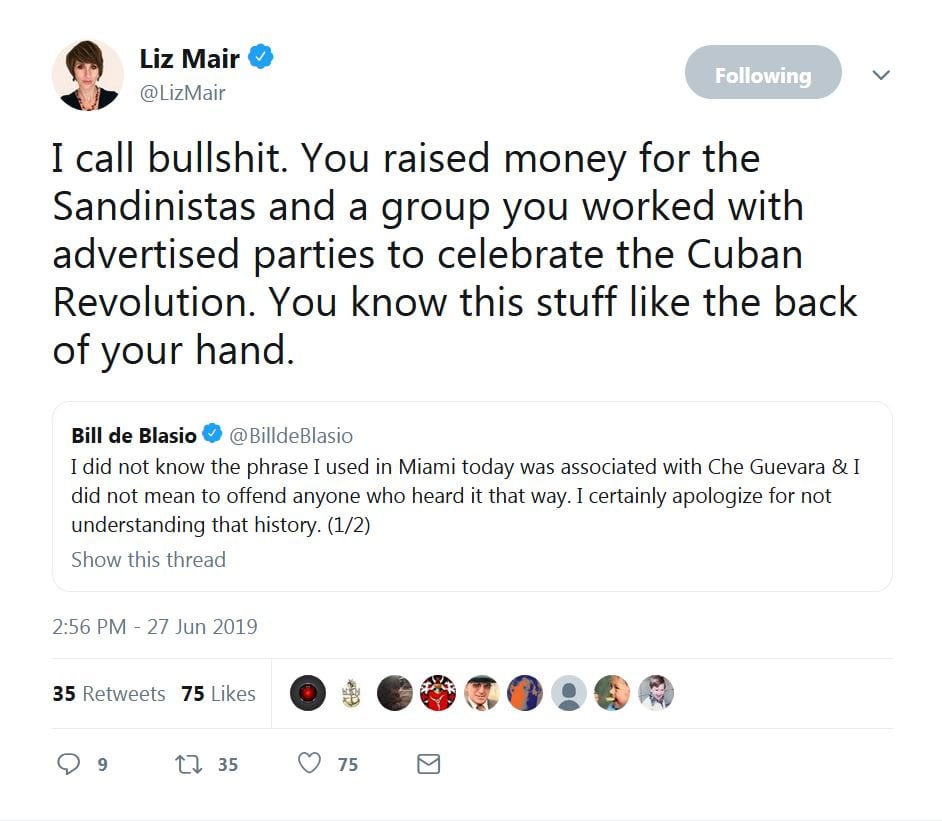942x821 pixels.
Task: Like the tweet with the heart icon
Action: point(311,764)
